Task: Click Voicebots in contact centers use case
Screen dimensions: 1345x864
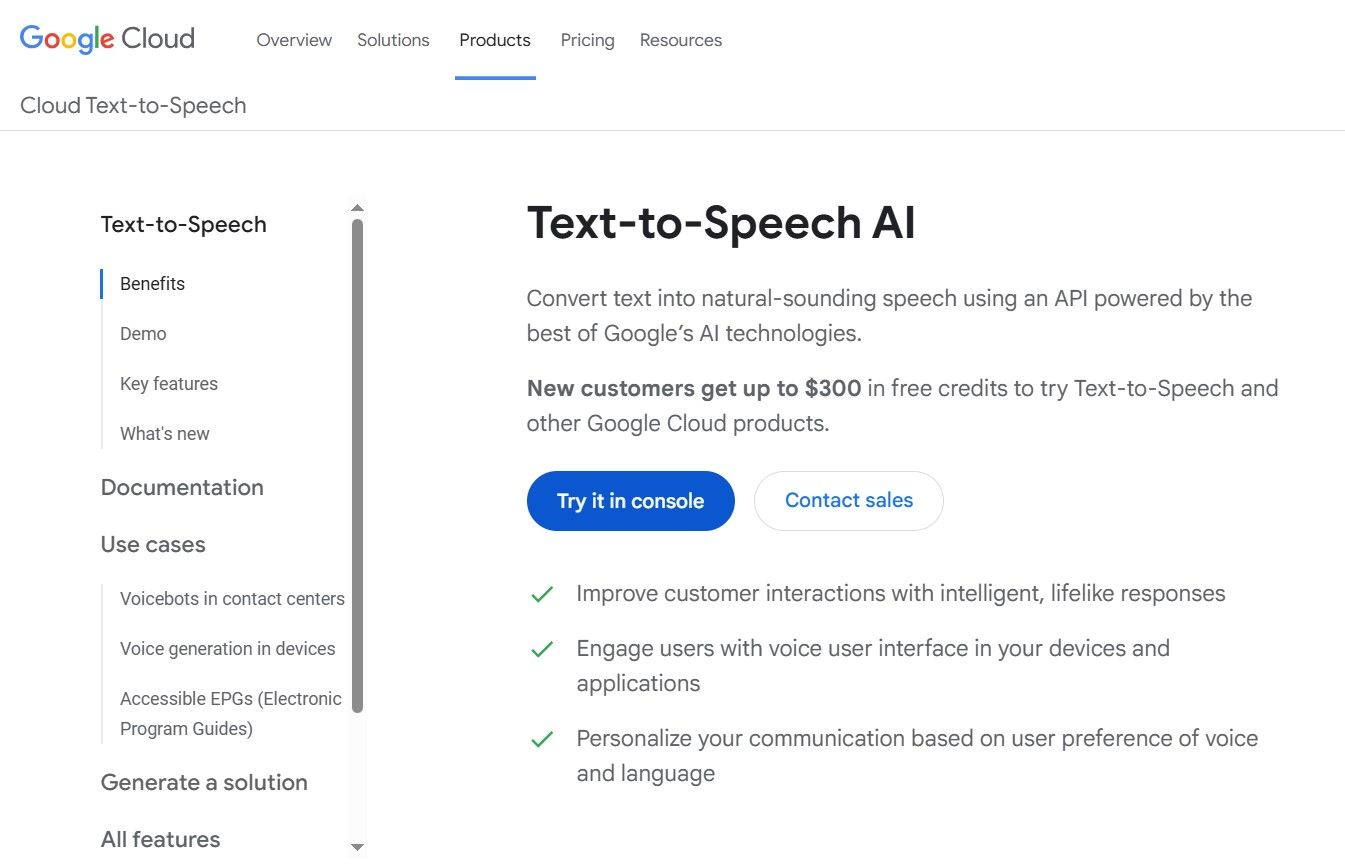Action: [x=232, y=598]
